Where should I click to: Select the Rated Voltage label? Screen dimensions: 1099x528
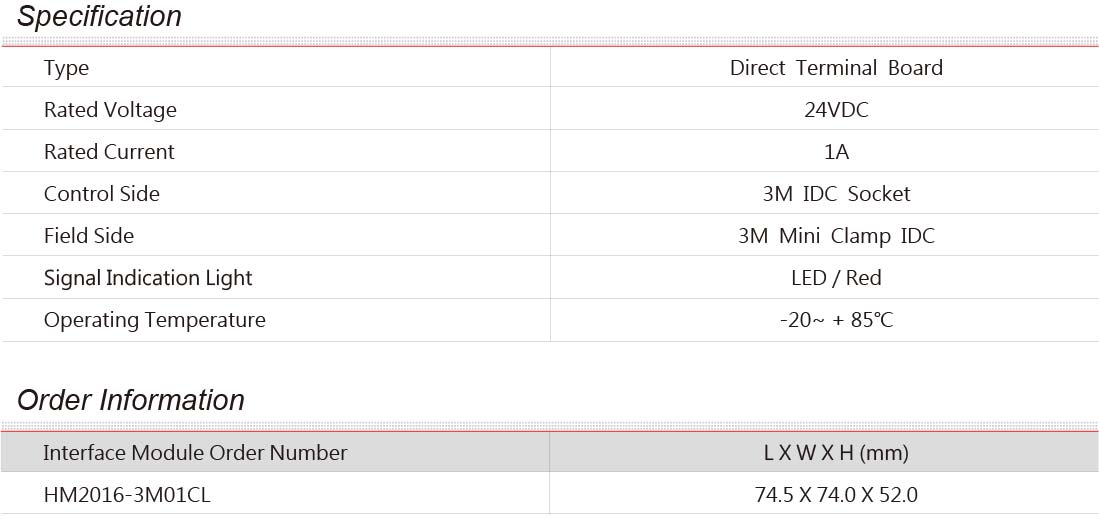coord(110,110)
